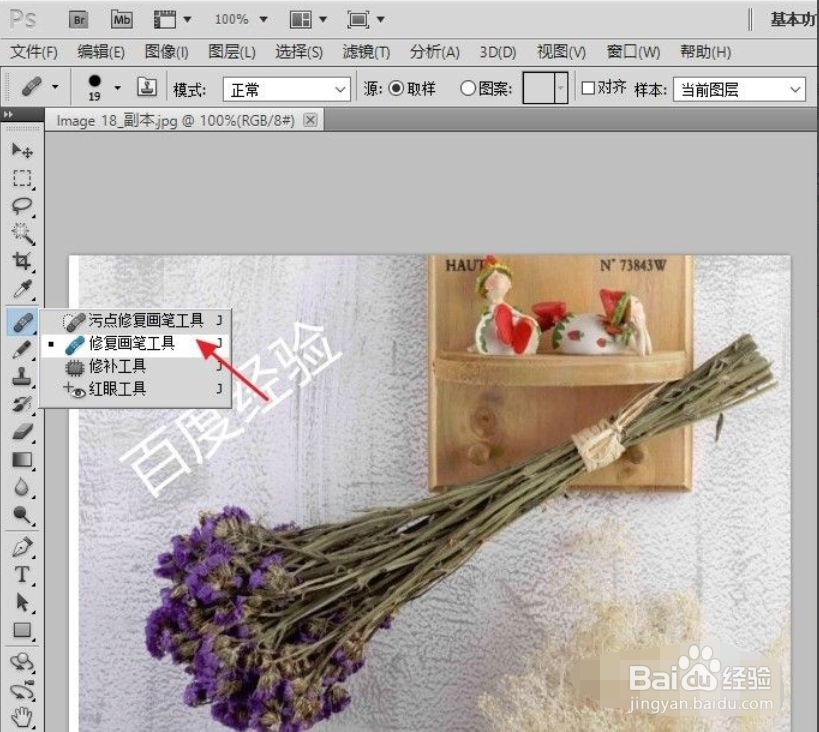Open the zoom level 100% dropdown
Screen dimensions: 819x732
click(239, 18)
